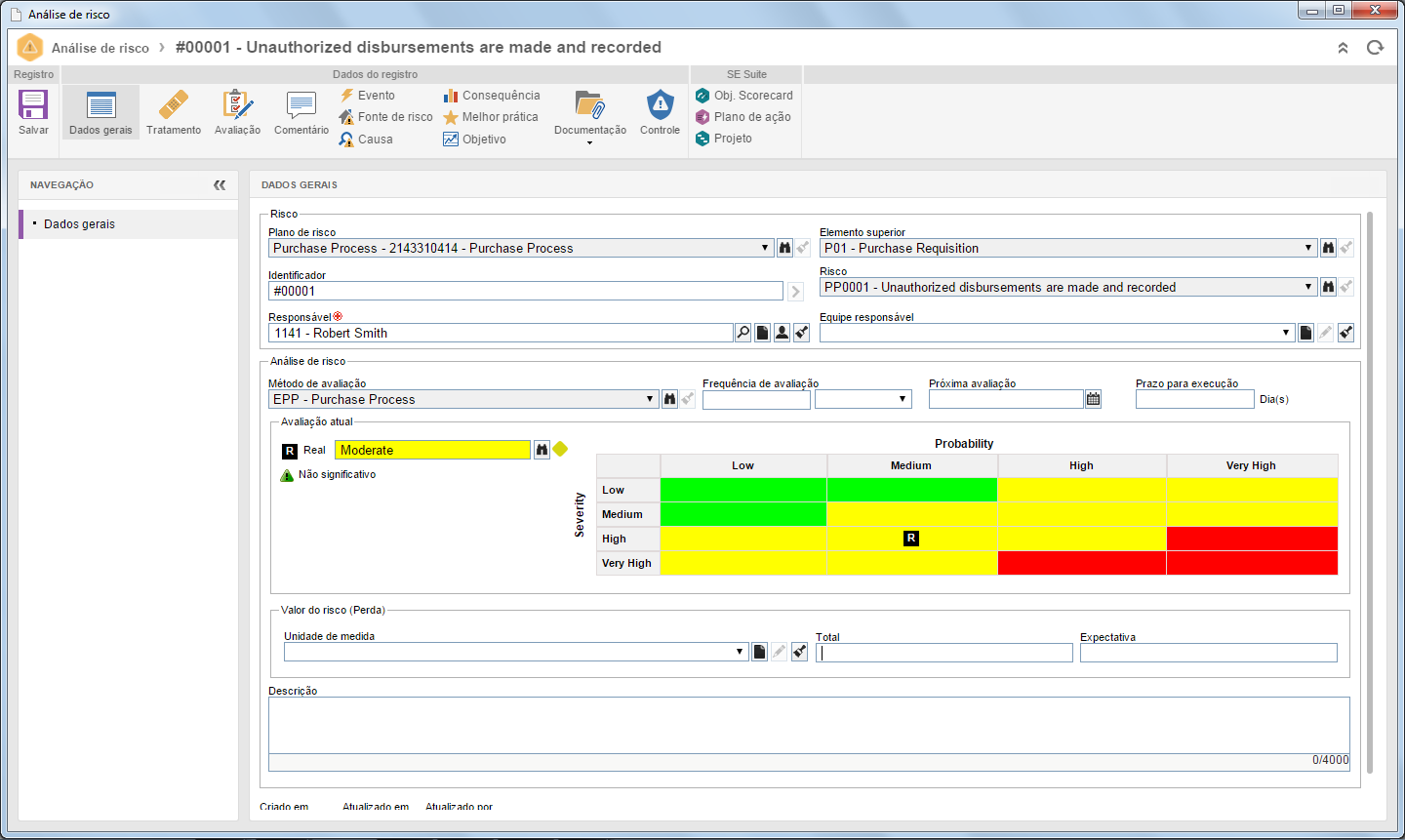Set current user as Responsável

tap(783, 333)
